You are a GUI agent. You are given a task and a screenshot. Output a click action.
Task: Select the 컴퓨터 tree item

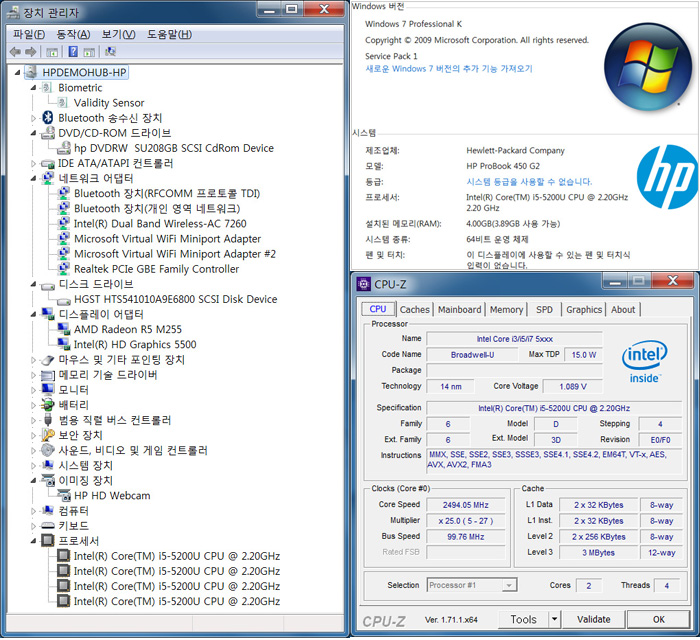pos(74,511)
